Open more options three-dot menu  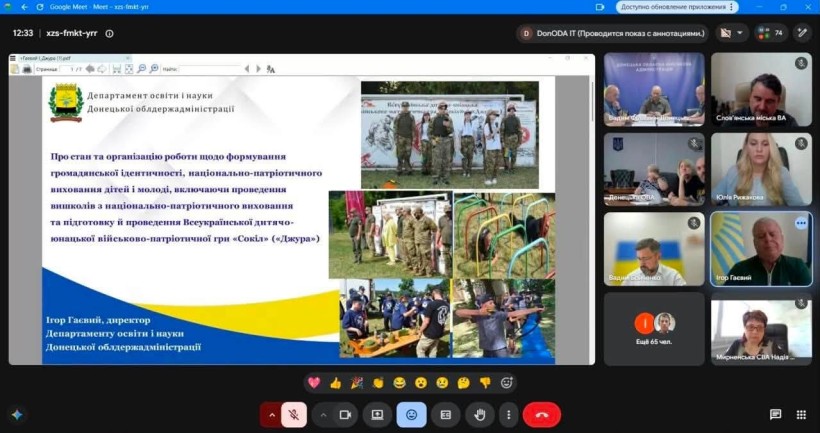[508, 415]
